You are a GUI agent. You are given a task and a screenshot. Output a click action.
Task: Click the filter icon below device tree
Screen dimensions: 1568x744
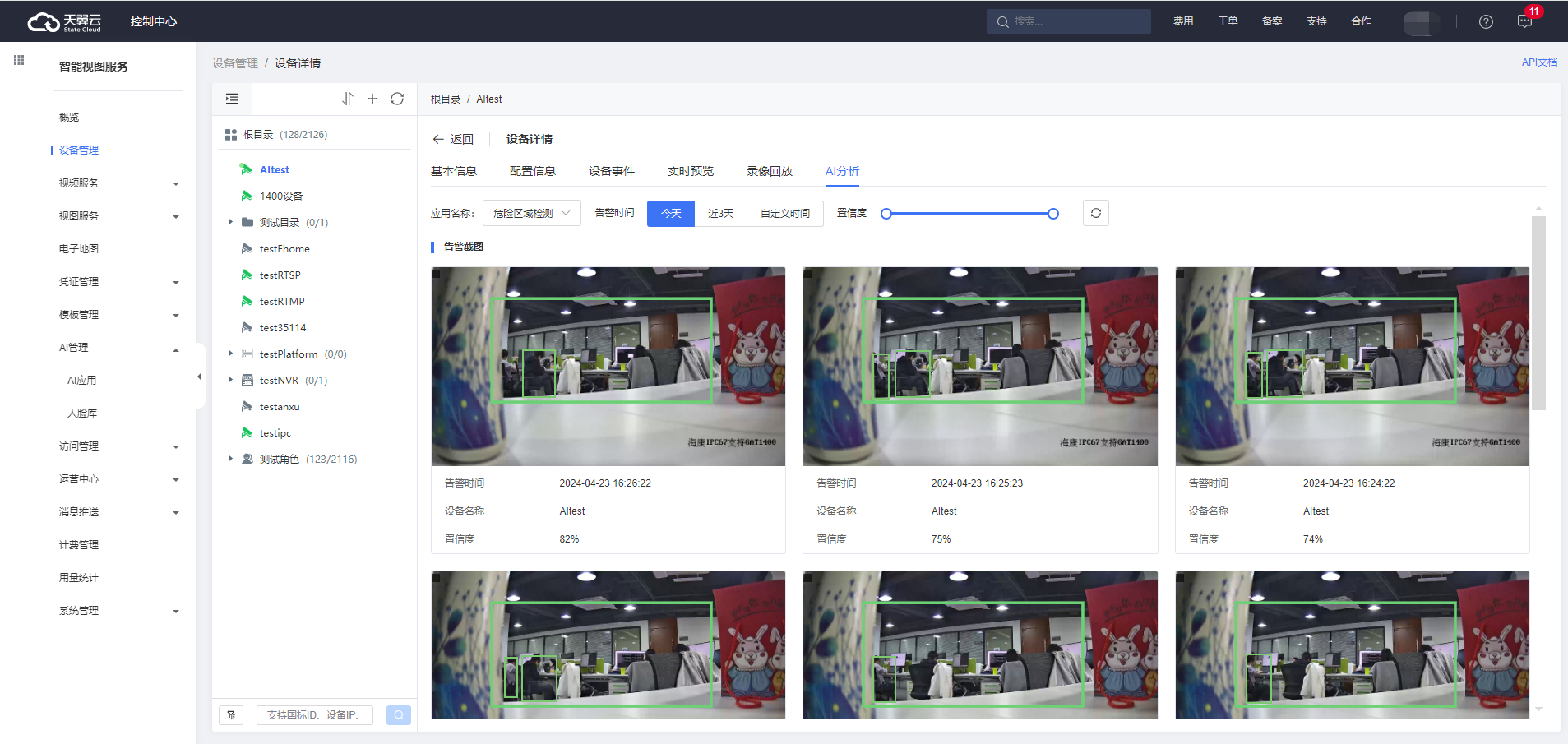click(x=231, y=715)
